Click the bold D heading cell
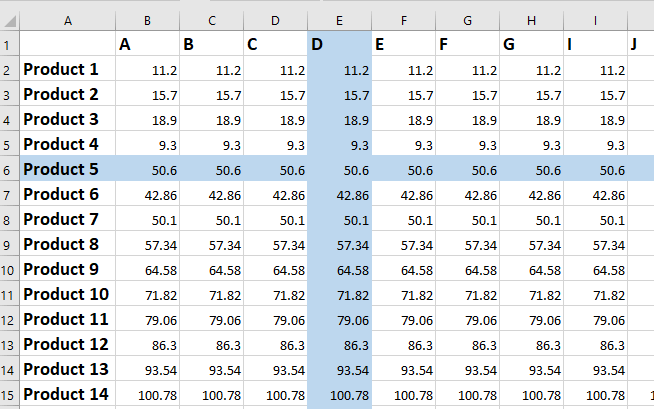The height and width of the screenshot is (409, 654). click(340, 44)
